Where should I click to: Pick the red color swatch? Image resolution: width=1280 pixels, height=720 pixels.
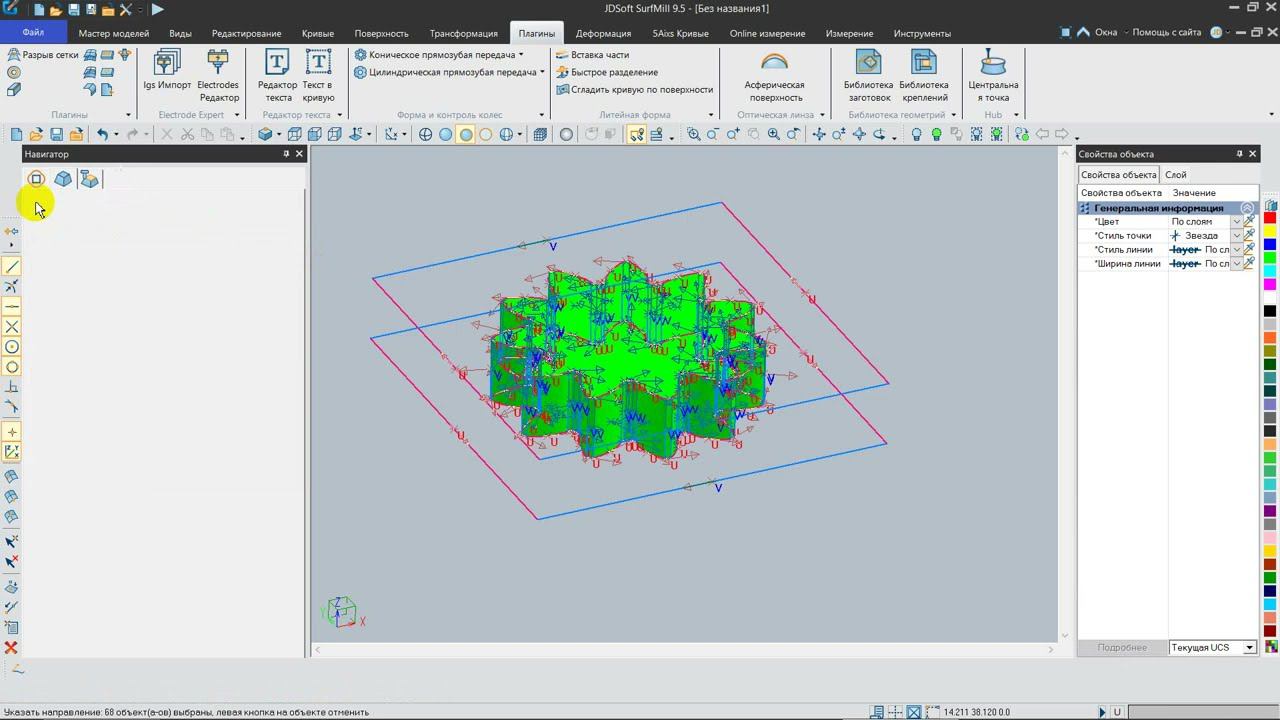1270,218
